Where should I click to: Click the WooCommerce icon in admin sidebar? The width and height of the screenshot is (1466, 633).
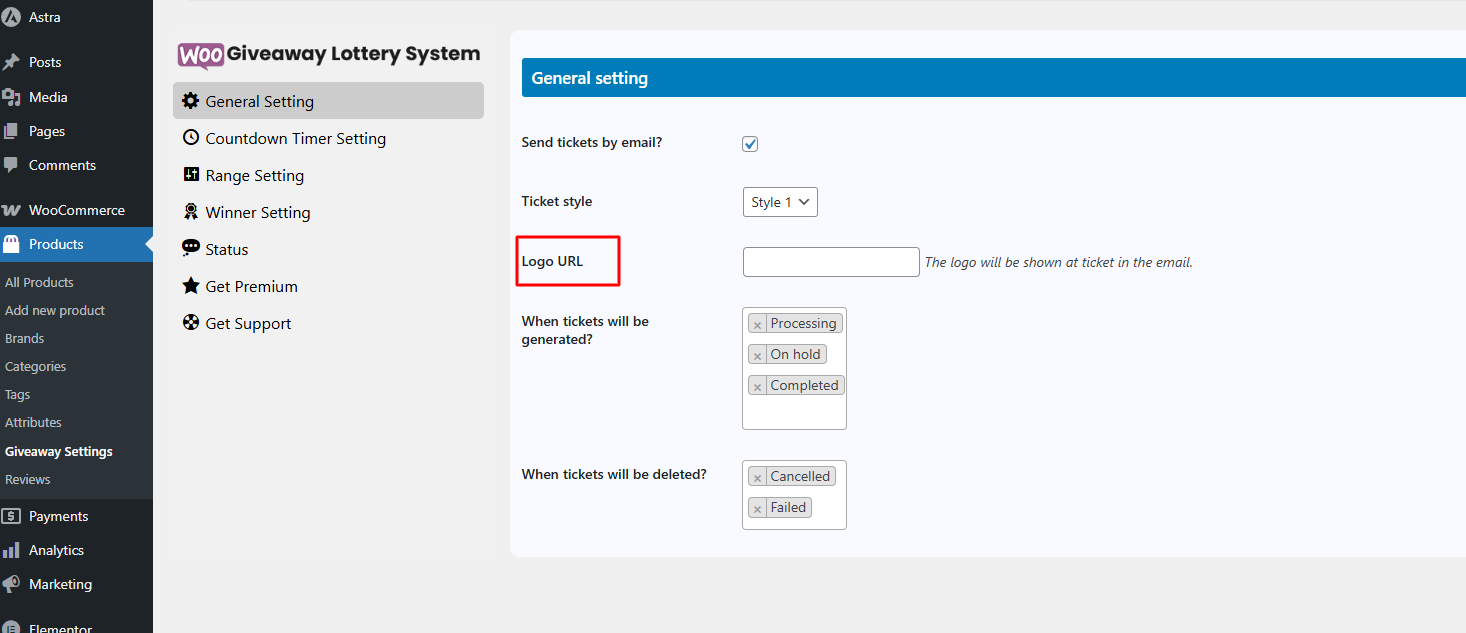point(12,210)
